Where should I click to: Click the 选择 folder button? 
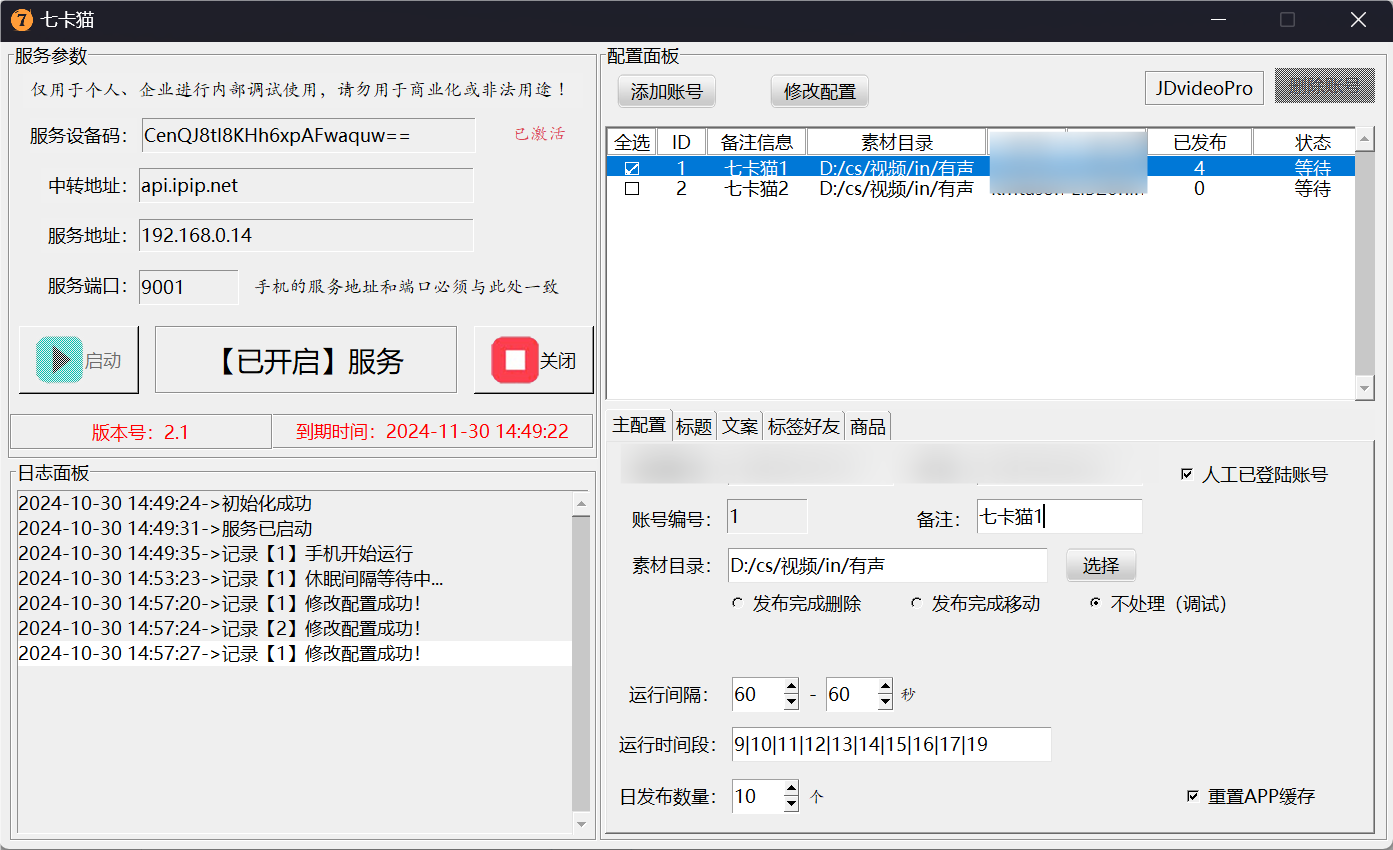tap(1101, 565)
